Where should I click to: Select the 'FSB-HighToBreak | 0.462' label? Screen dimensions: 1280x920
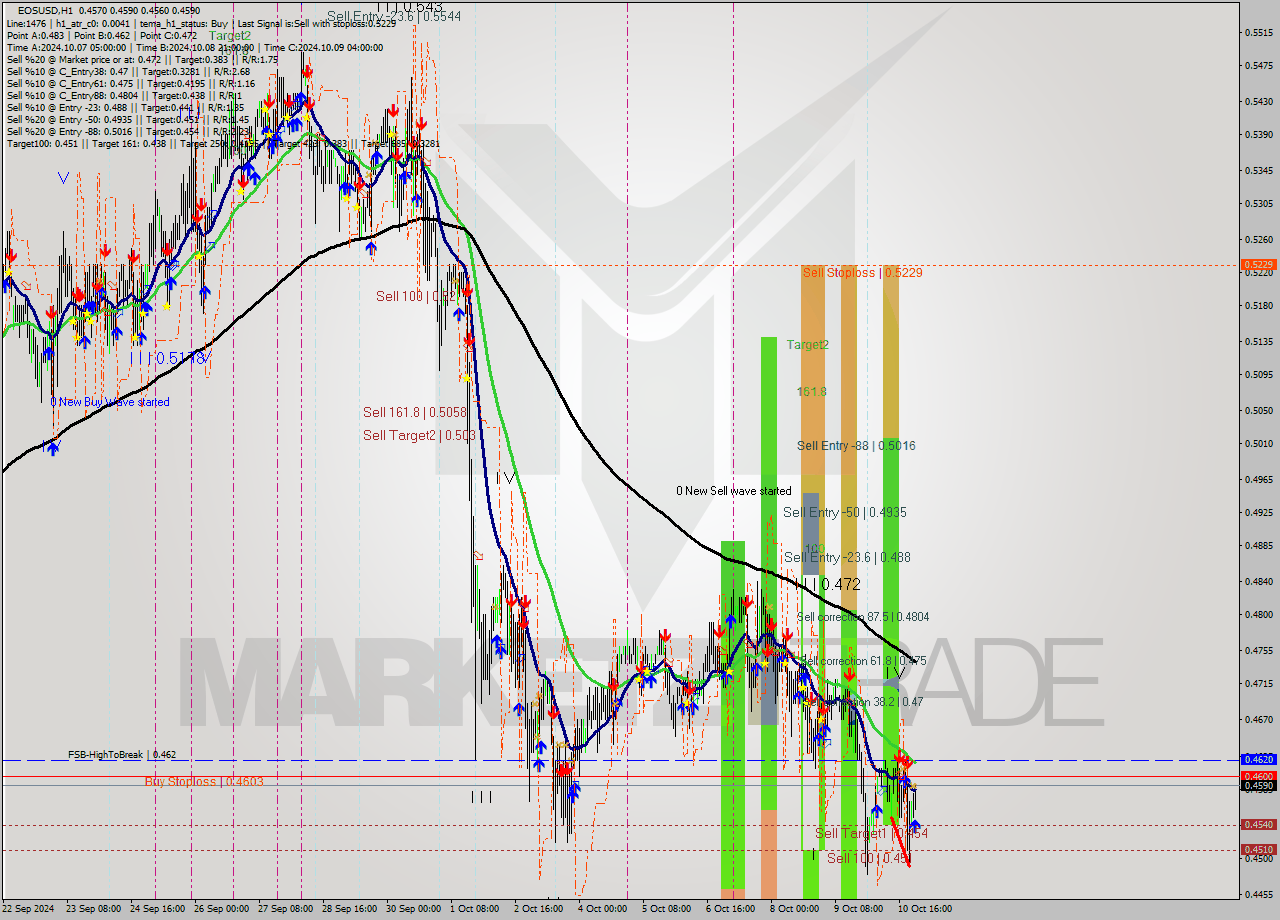tap(122, 754)
